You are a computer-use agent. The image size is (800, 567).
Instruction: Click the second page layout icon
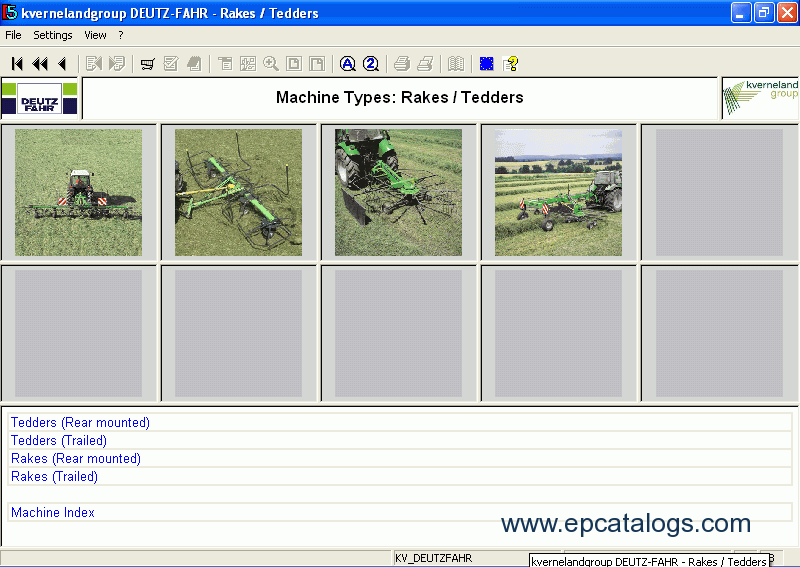(317, 64)
